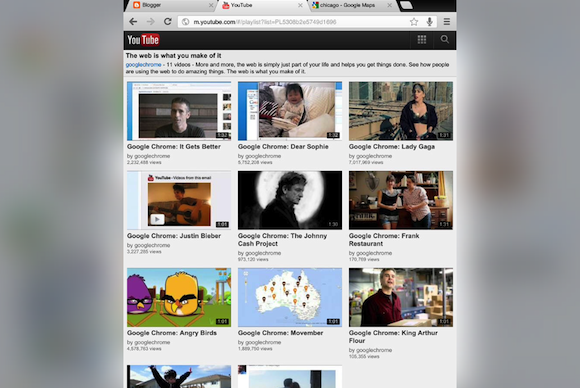Click 'by googlechrome' under King Arthur Flour

pyautogui.click(x=370, y=350)
